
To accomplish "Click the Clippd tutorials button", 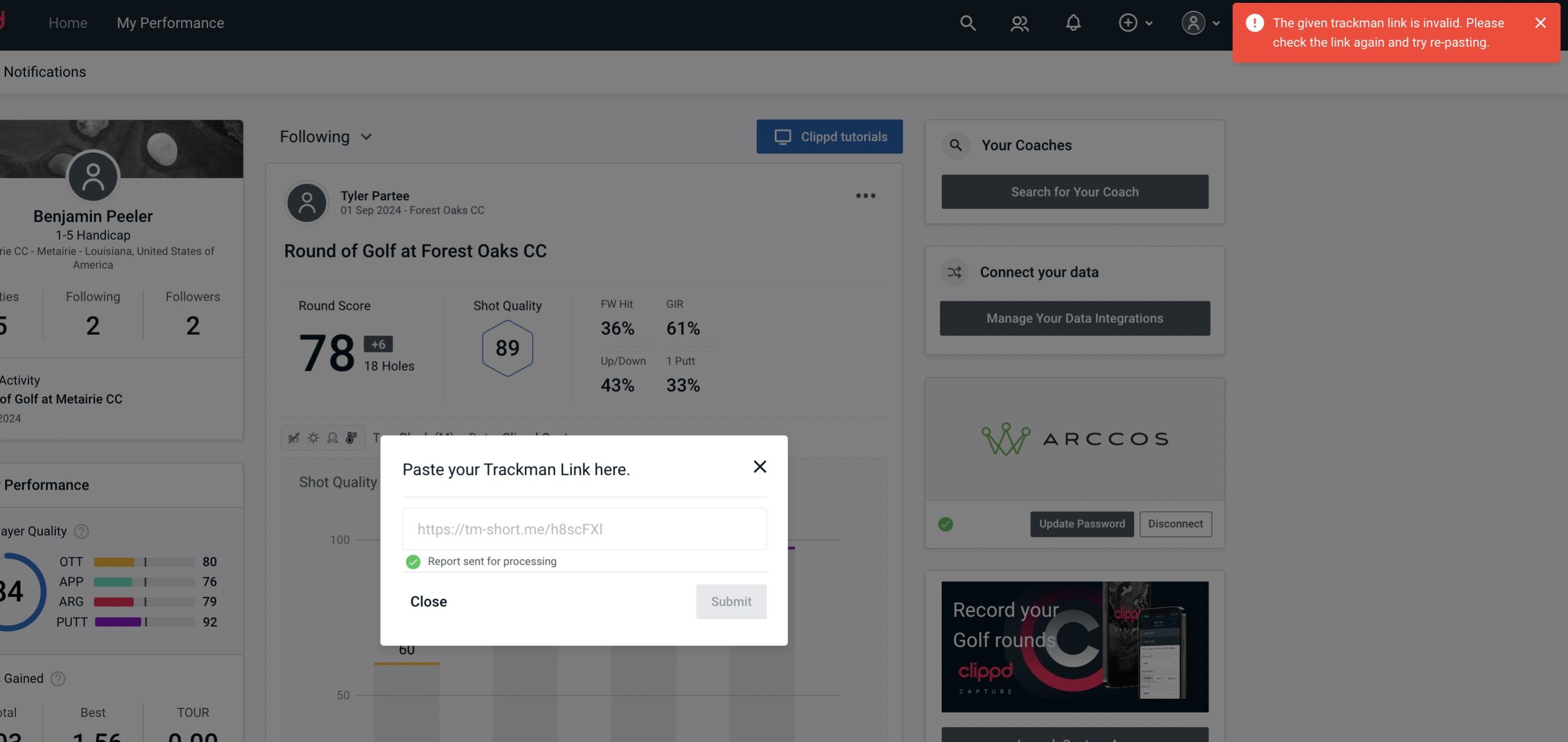I will 830,136.
